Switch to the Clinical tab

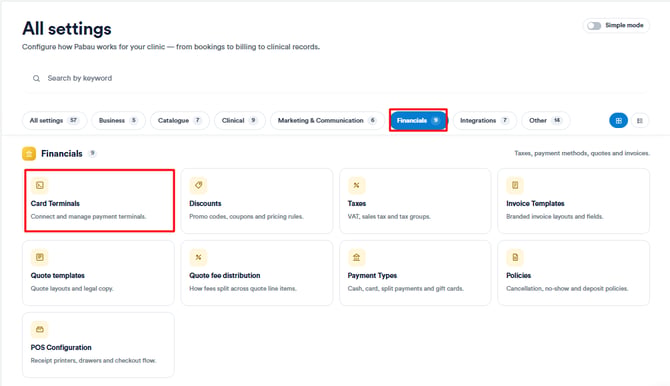240,121
